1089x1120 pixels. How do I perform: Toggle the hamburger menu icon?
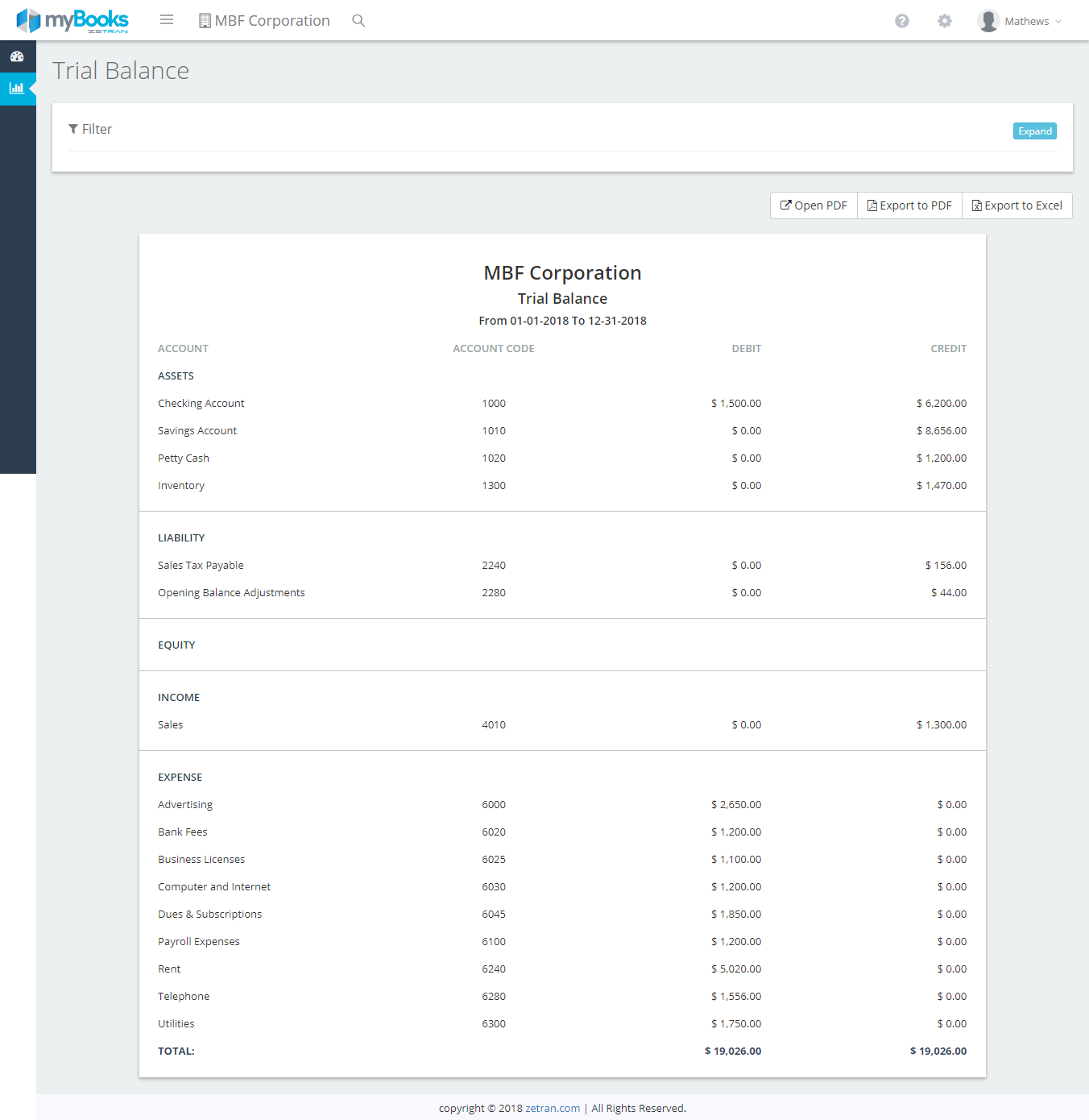pyautogui.click(x=167, y=19)
